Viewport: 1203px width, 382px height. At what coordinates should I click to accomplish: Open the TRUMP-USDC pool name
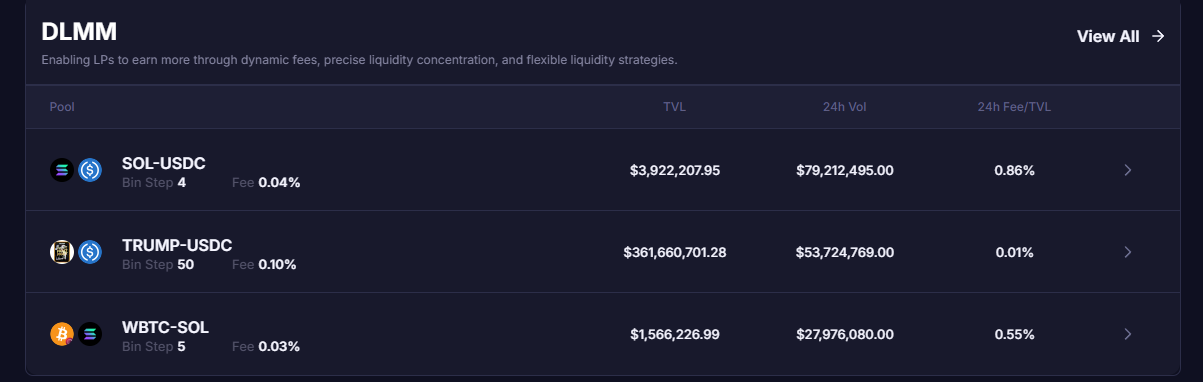(177, 245)
